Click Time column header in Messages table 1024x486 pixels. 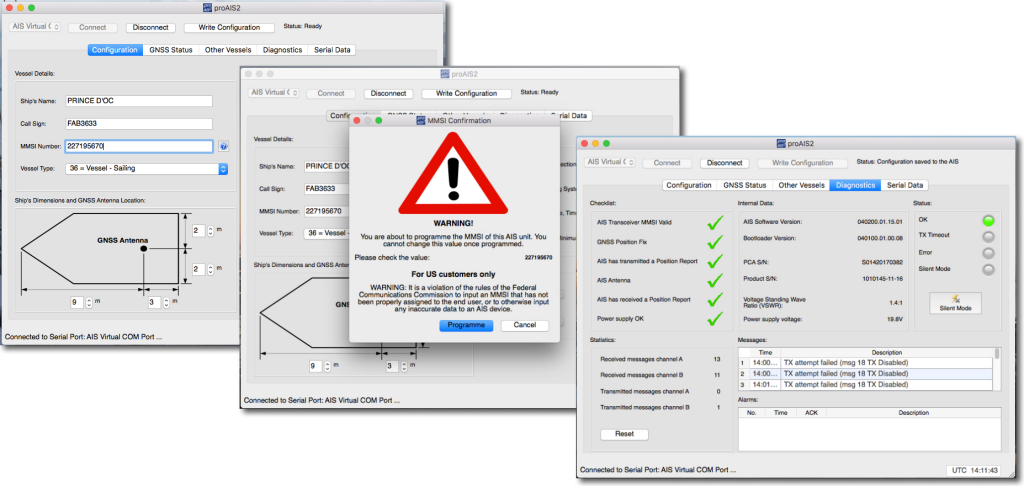[765, 353]
